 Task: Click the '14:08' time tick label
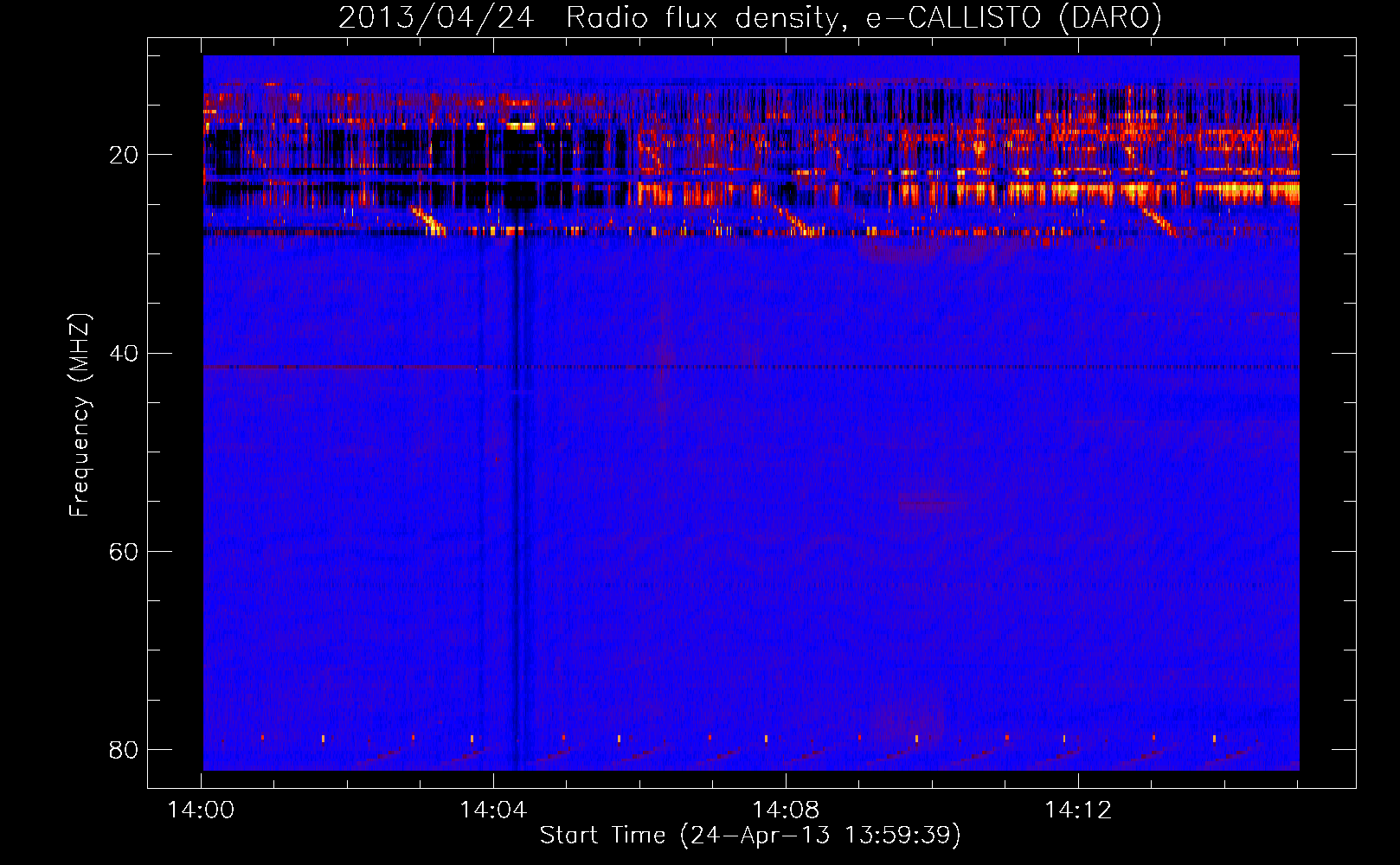point(786,811)
